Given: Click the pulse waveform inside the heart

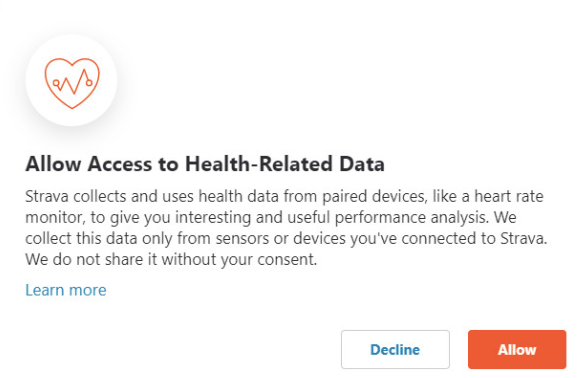Looking at the screenshot, I should coord(72,82).
